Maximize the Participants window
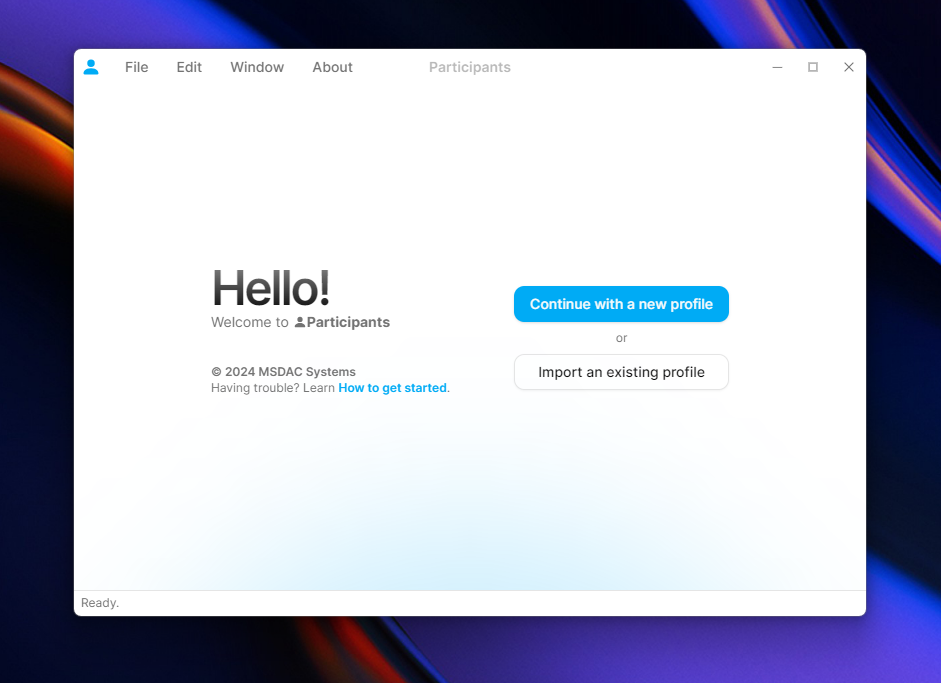 [x=813, y=67]
